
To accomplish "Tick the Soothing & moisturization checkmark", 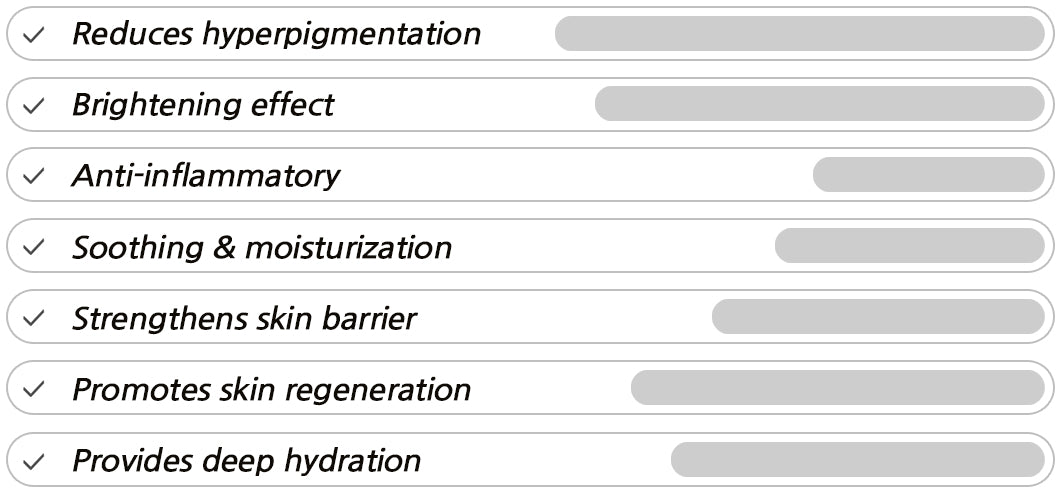I will [34, 248].
